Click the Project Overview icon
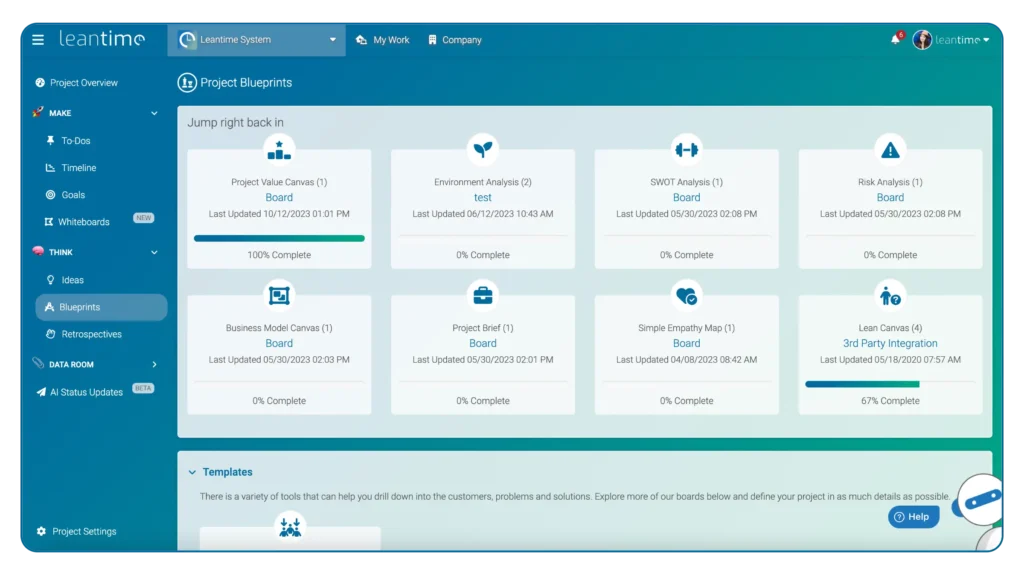The height and width of the screenshot is (576, 1024). point(40,83)
